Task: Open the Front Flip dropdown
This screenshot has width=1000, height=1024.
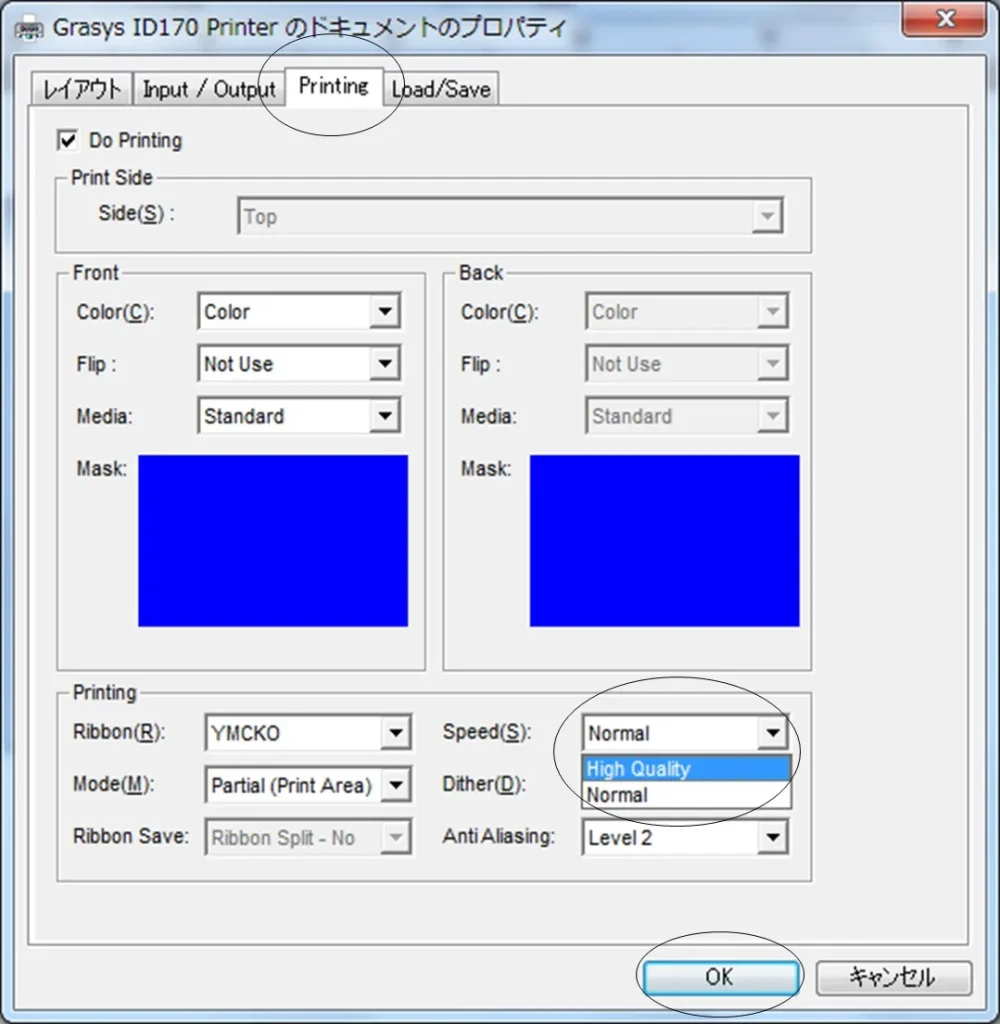Action: coord(299,363)
